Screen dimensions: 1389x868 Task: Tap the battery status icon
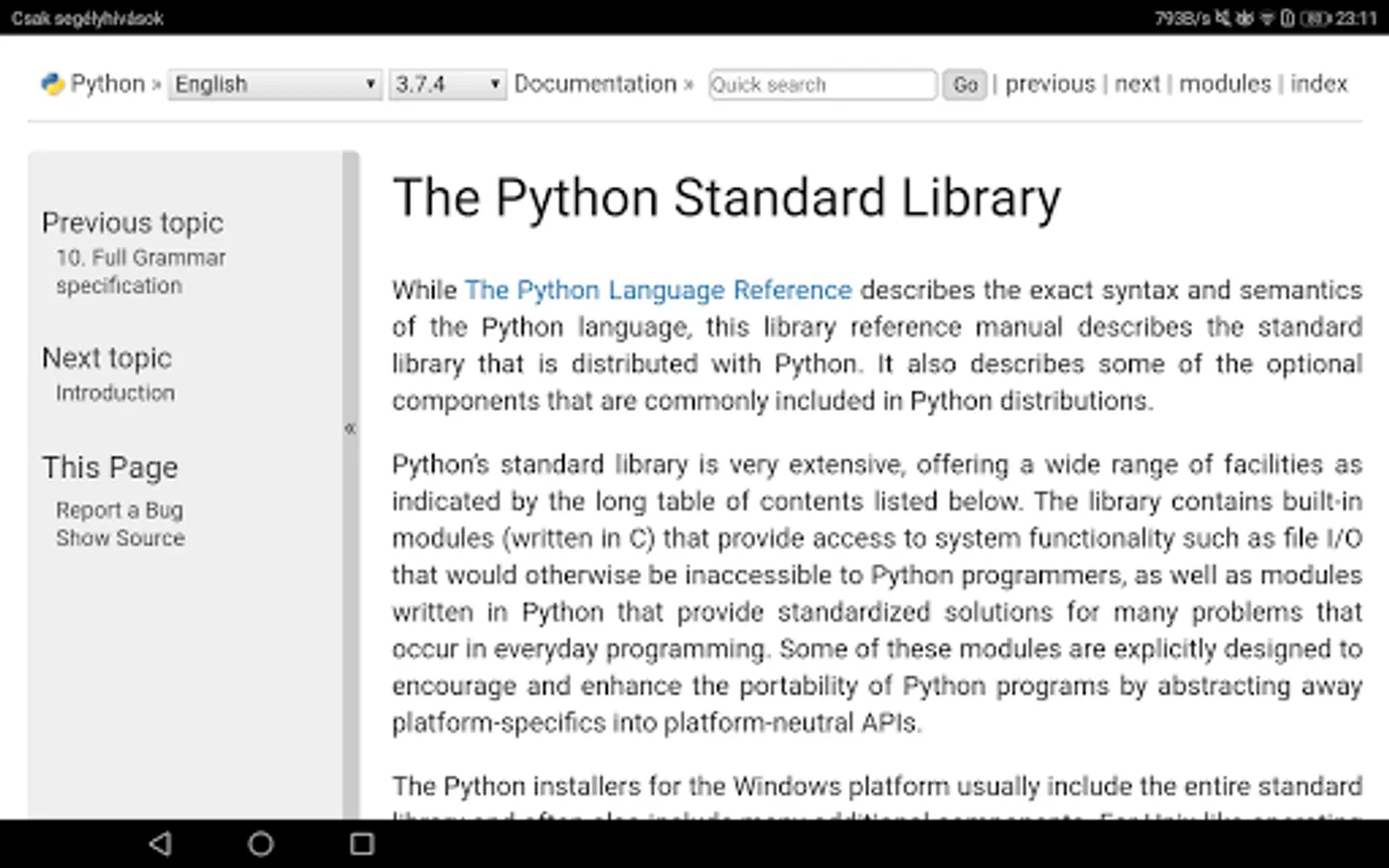[x=1314, y=18]
